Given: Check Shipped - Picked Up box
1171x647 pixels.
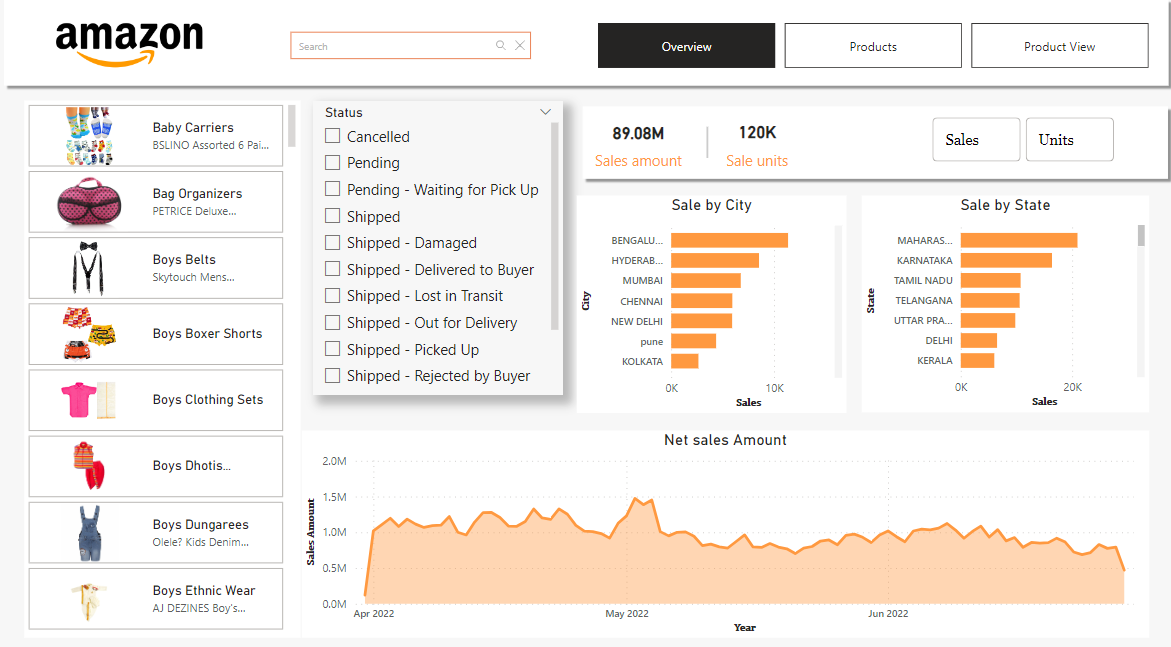Looking at the screenshot, I should coord(333,349).
